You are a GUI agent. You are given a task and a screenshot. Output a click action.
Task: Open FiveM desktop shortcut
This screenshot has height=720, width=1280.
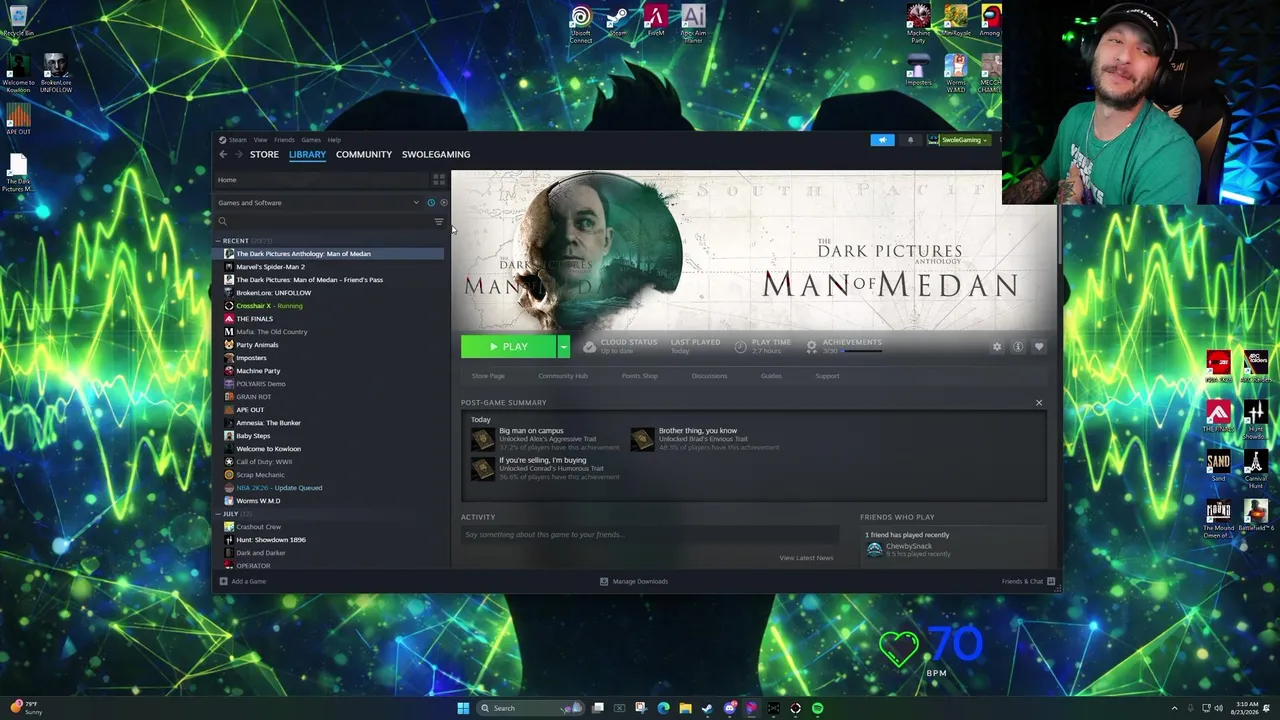656,21
